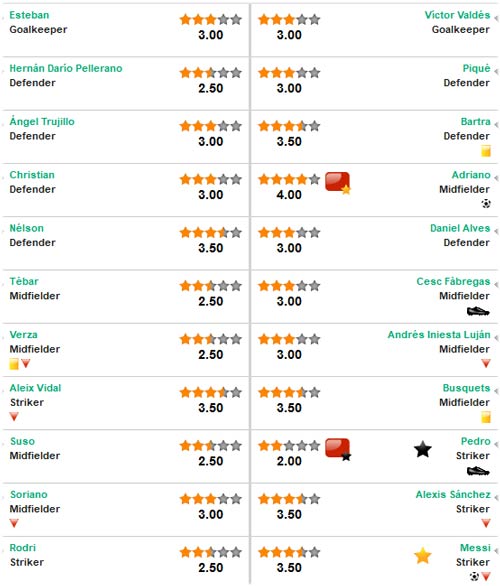Viewport: 500px width, 586px height.
Task: Click the substitution arrow under Andrés Iniesta Luján
Action: pyautogui.click(x=486, y=363)
